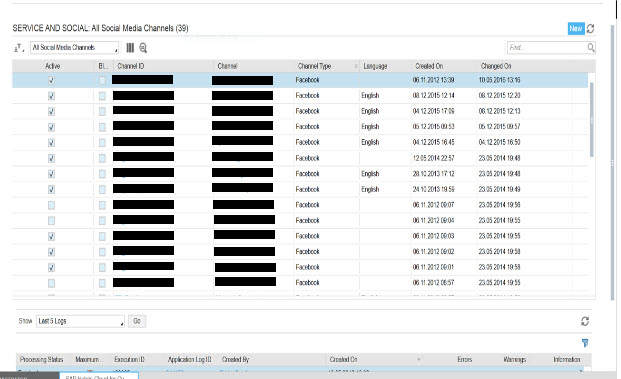Check BL. box for row created 06.11.2012 09:01
The height and width of the screenshot is (379, 621).
[102, 267]
